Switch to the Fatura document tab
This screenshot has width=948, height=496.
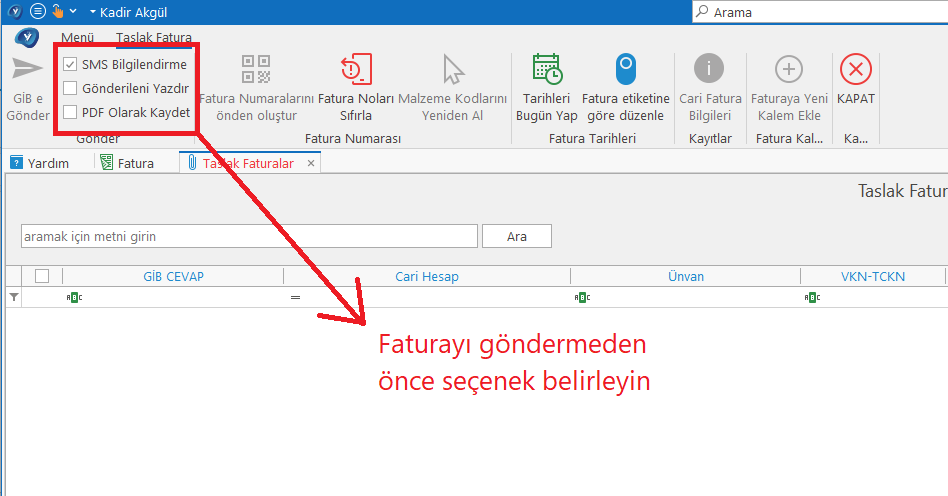(x=127, y=163)
